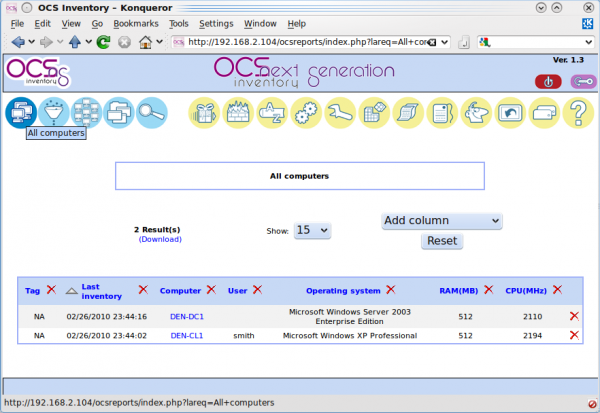Viewport: 600px width, 413px height.
Task: Click the stacked windows duplicates icon
Action: [119, 113]
